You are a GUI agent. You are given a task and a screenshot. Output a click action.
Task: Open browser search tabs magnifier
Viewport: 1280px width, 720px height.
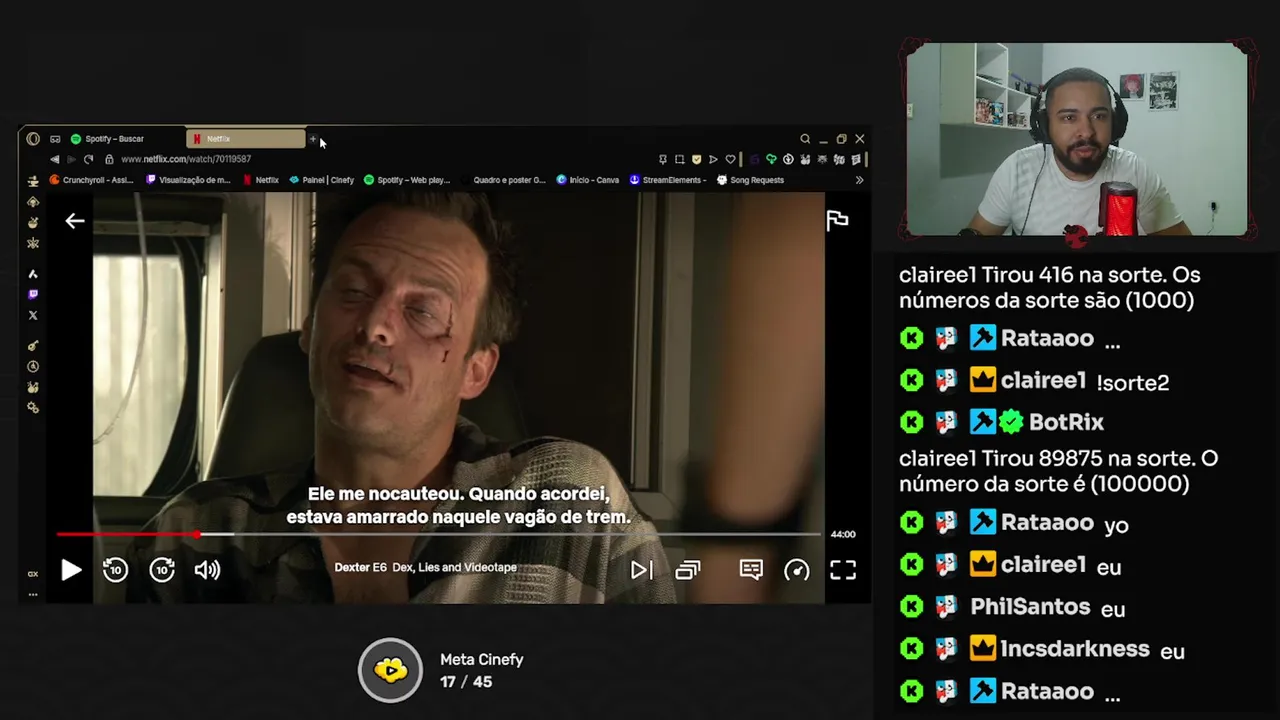[805, 139]
